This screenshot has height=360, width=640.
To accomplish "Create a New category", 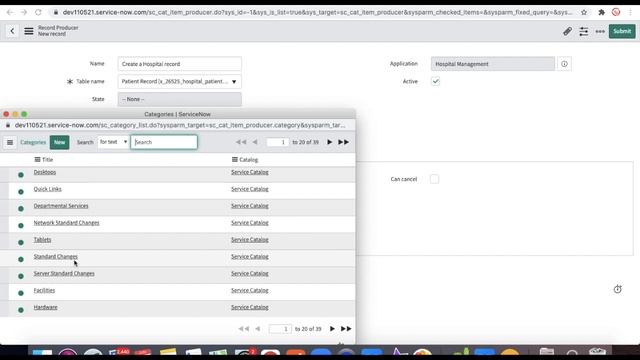I will click(x=60, y=142).
